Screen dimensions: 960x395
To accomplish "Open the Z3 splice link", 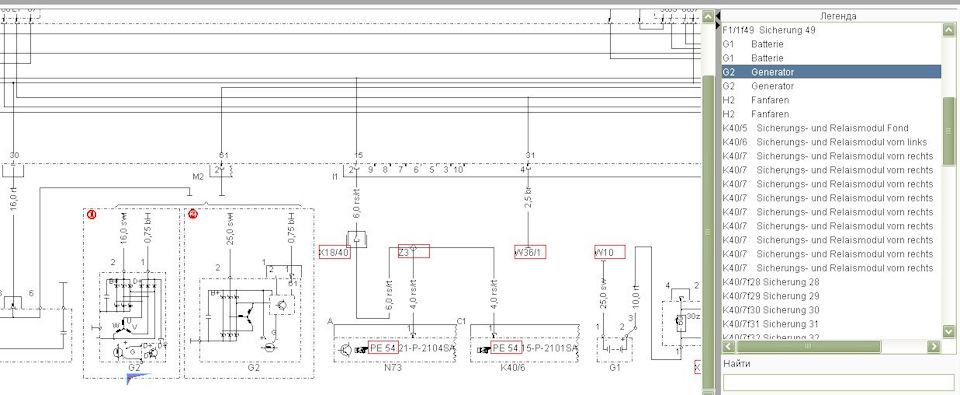I will pos(413,250).
